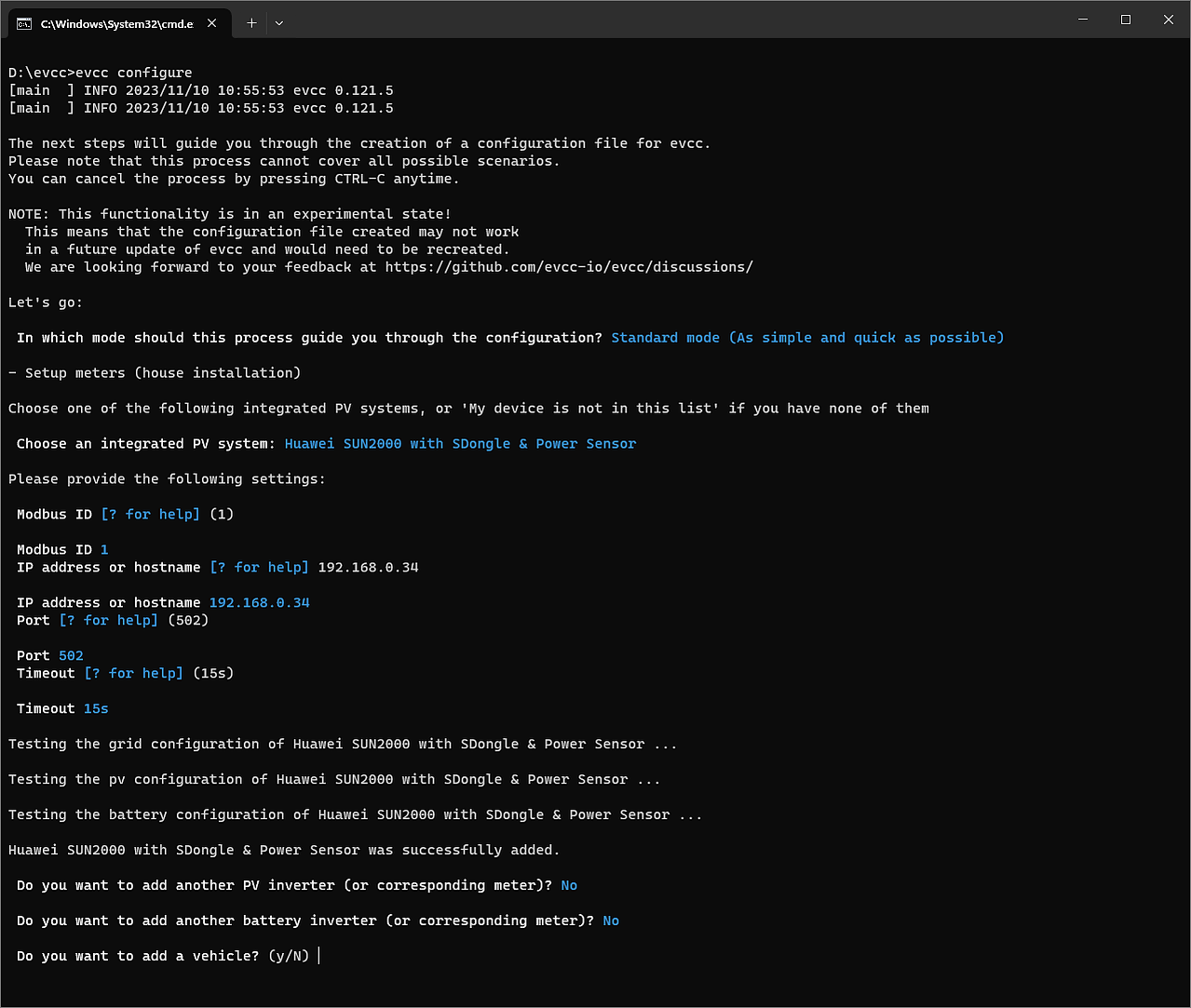Click the blue Port value 502
Screen dimensions: 1191x1008
(x=71, y=656)
